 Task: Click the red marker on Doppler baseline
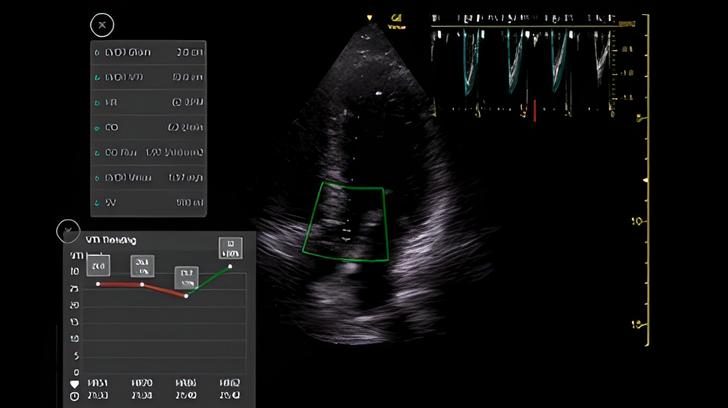tap(534, 109)
